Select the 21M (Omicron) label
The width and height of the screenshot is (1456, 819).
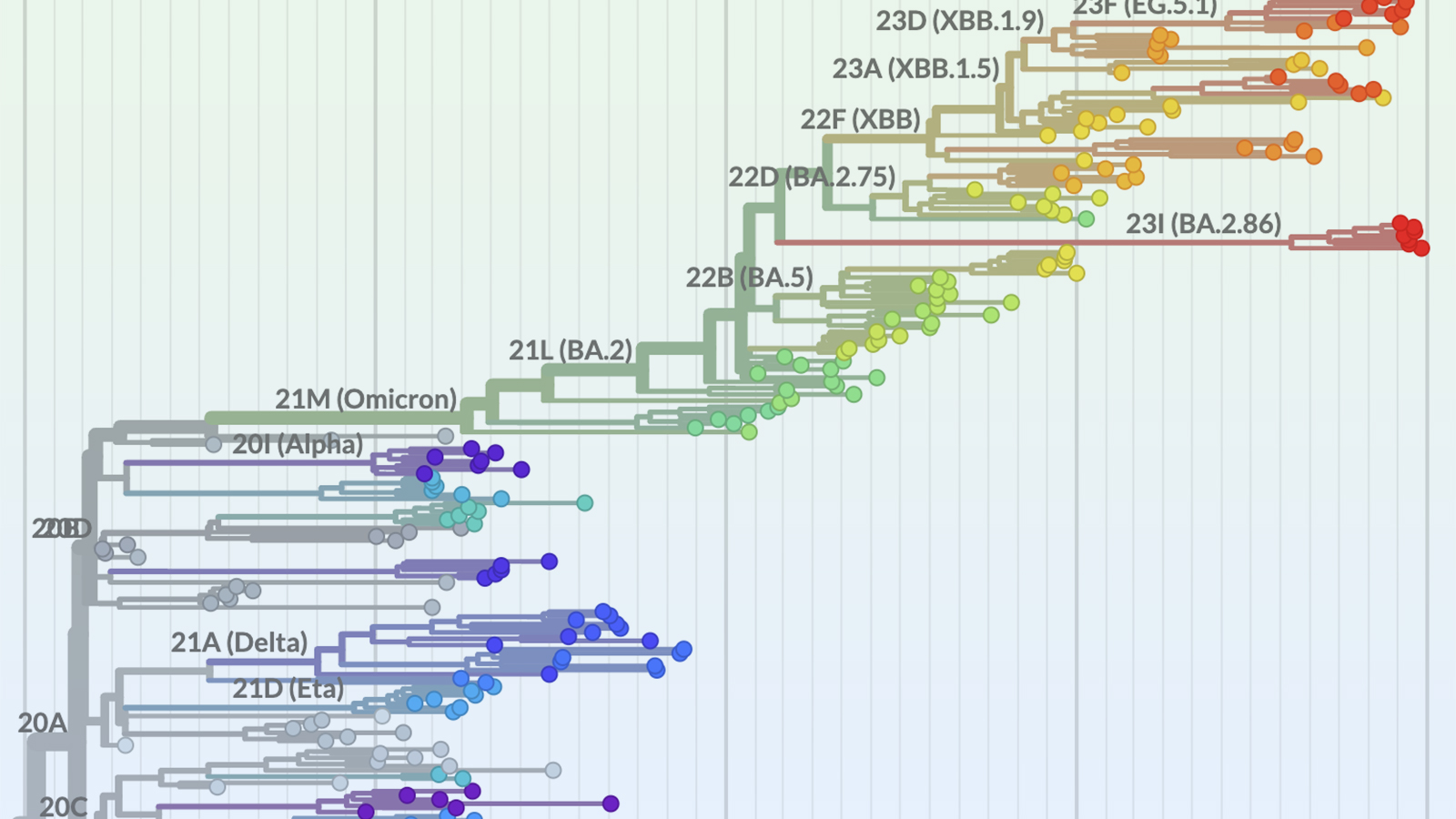coord(366,399)
